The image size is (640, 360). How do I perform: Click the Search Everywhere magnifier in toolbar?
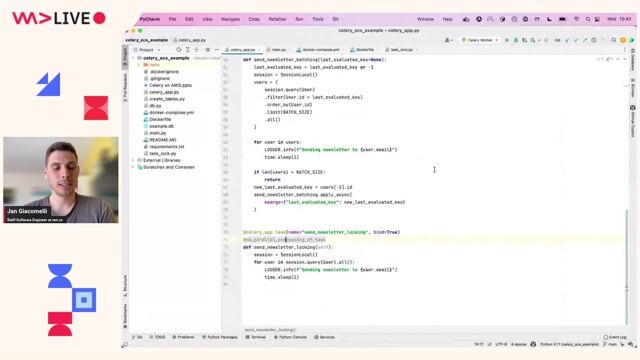pyautogui.click(x=613, y=40)
